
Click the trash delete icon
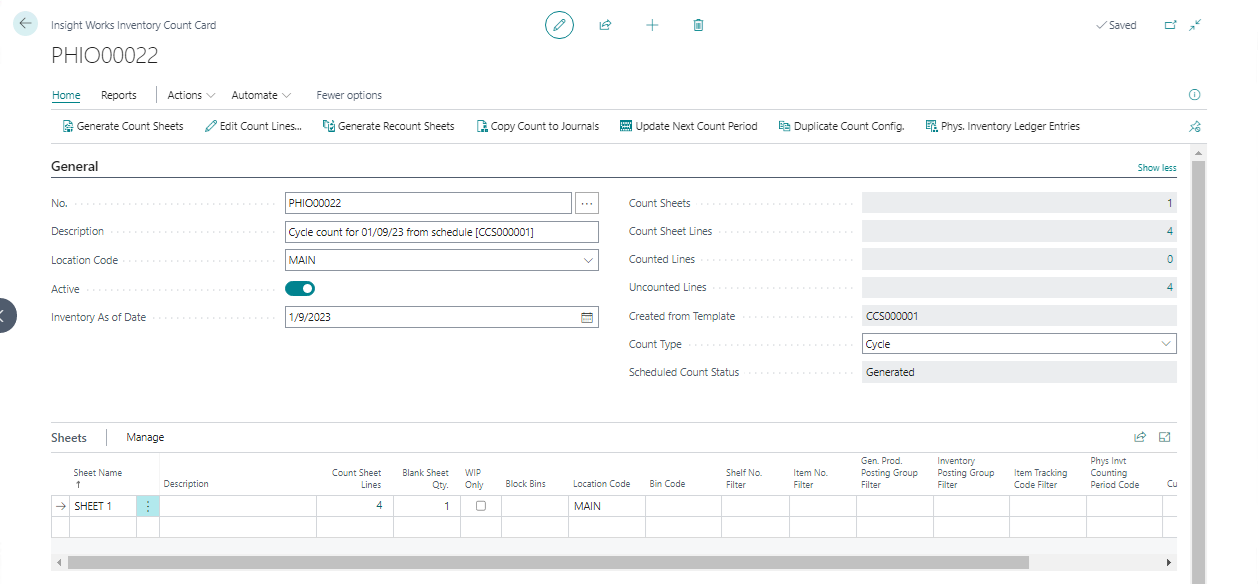pyautogui.click(x=698, y=25)
